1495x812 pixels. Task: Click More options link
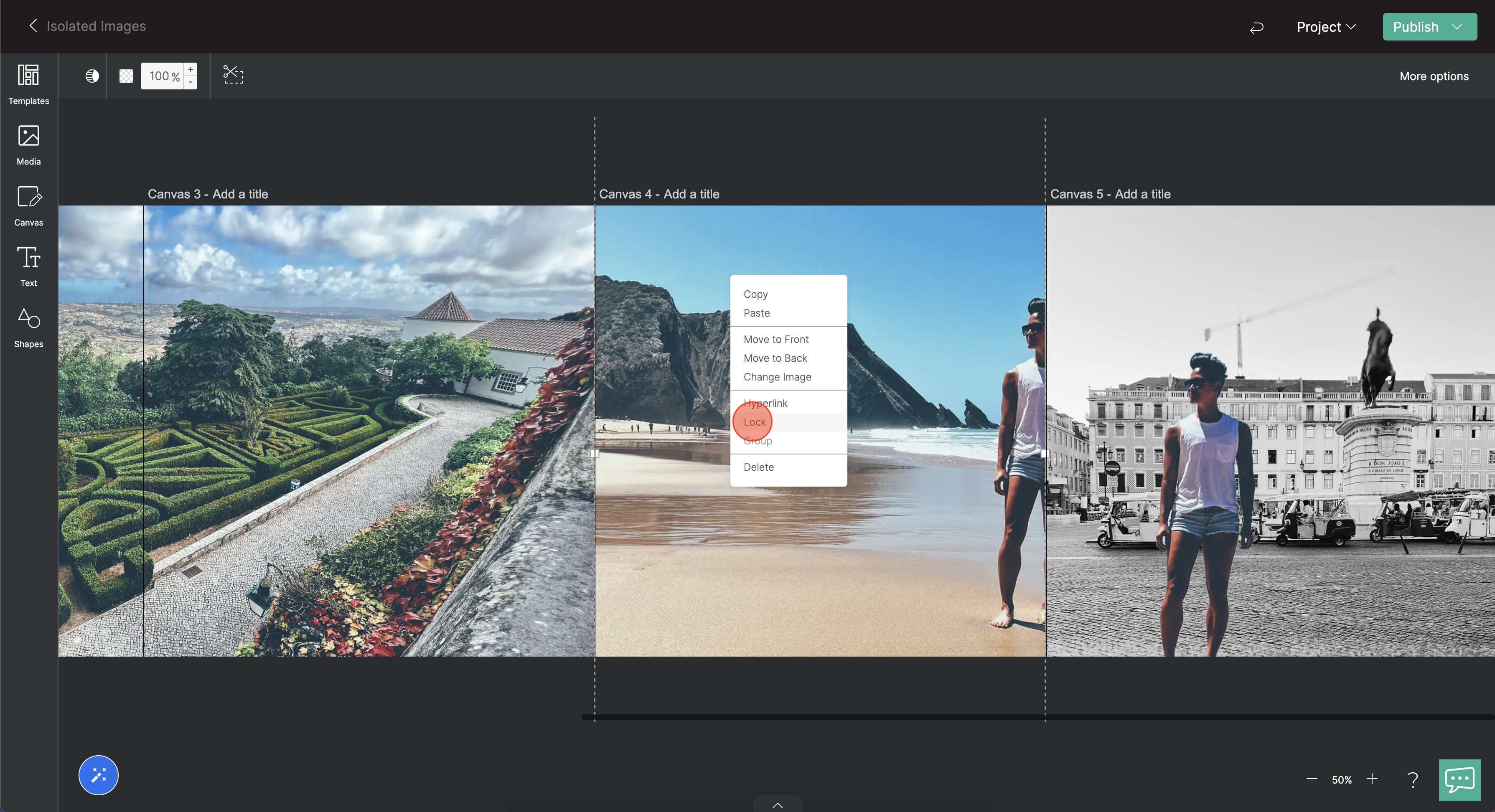(x=1434, y=76)
